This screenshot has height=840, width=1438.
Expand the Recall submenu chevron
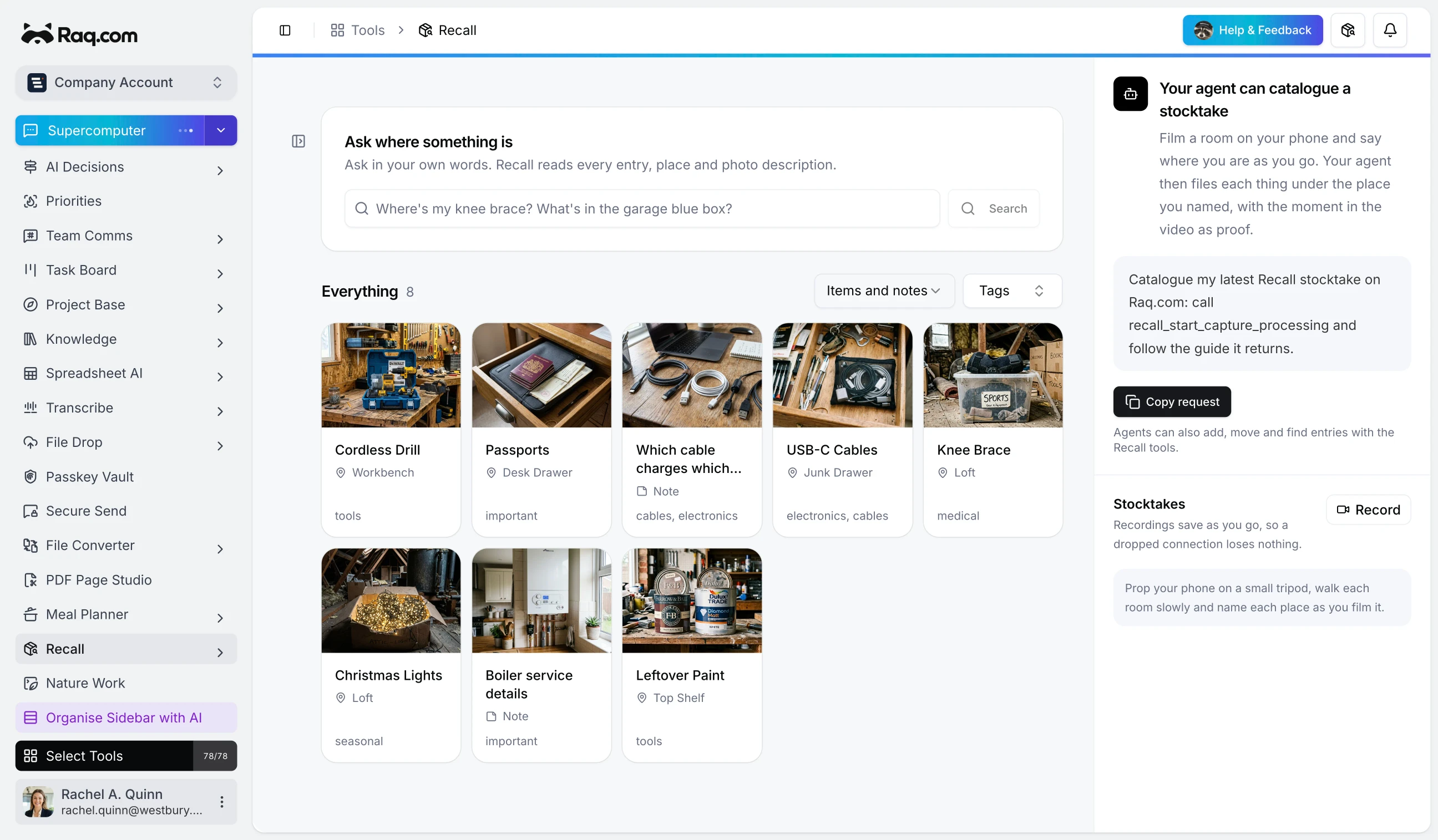coord(220,652)
